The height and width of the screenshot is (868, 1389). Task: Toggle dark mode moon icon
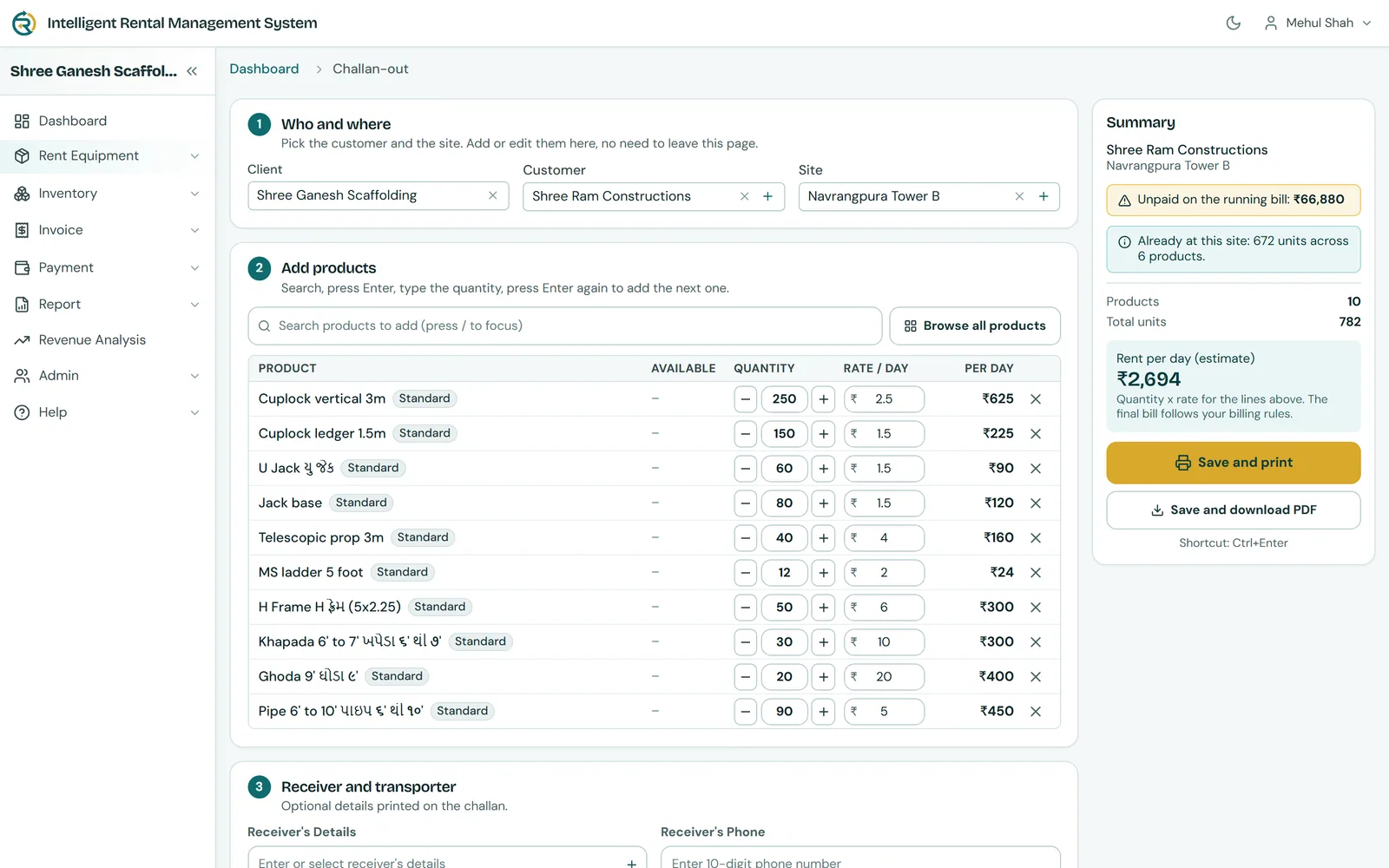coord(1233,23)
